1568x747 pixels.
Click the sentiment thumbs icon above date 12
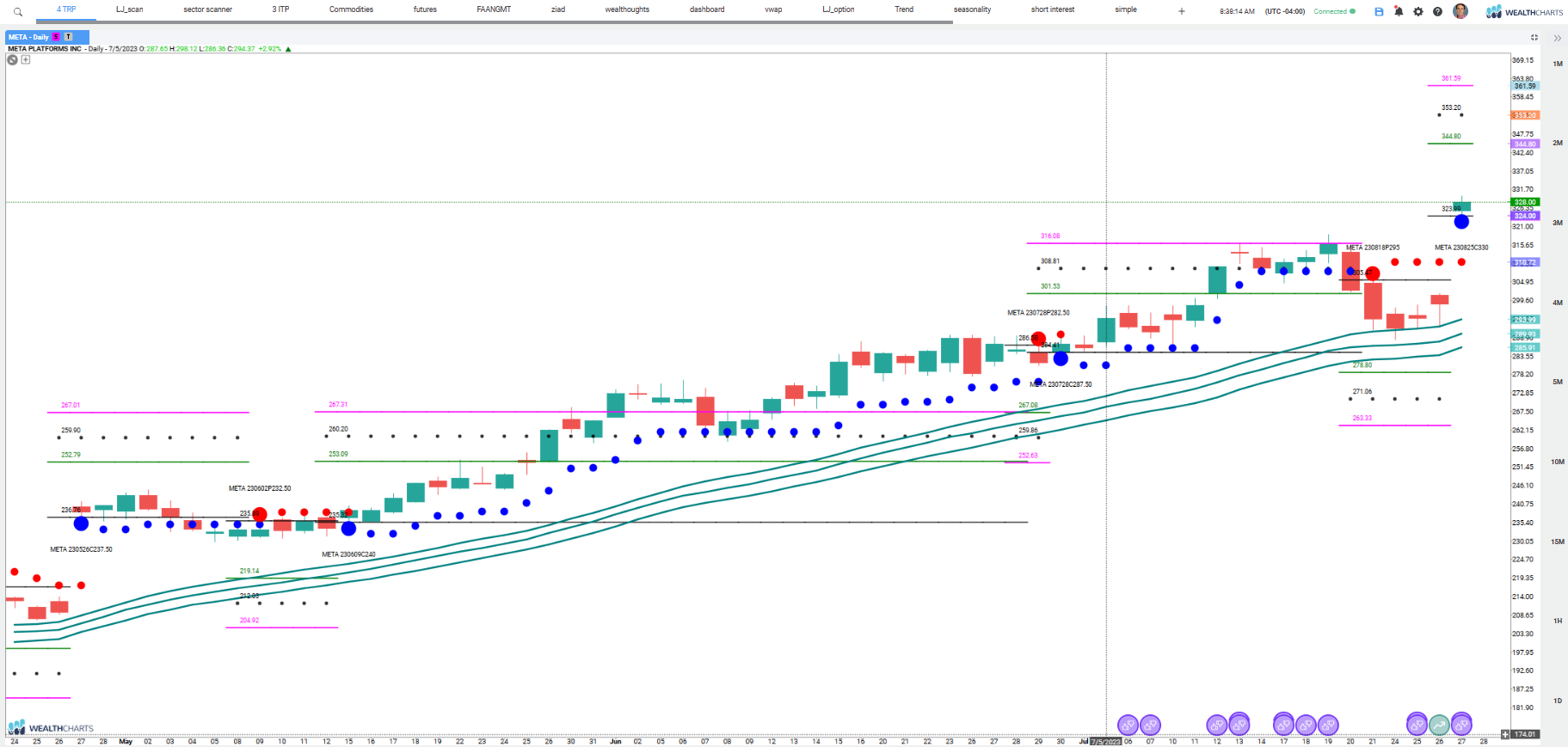point(1217,726)
